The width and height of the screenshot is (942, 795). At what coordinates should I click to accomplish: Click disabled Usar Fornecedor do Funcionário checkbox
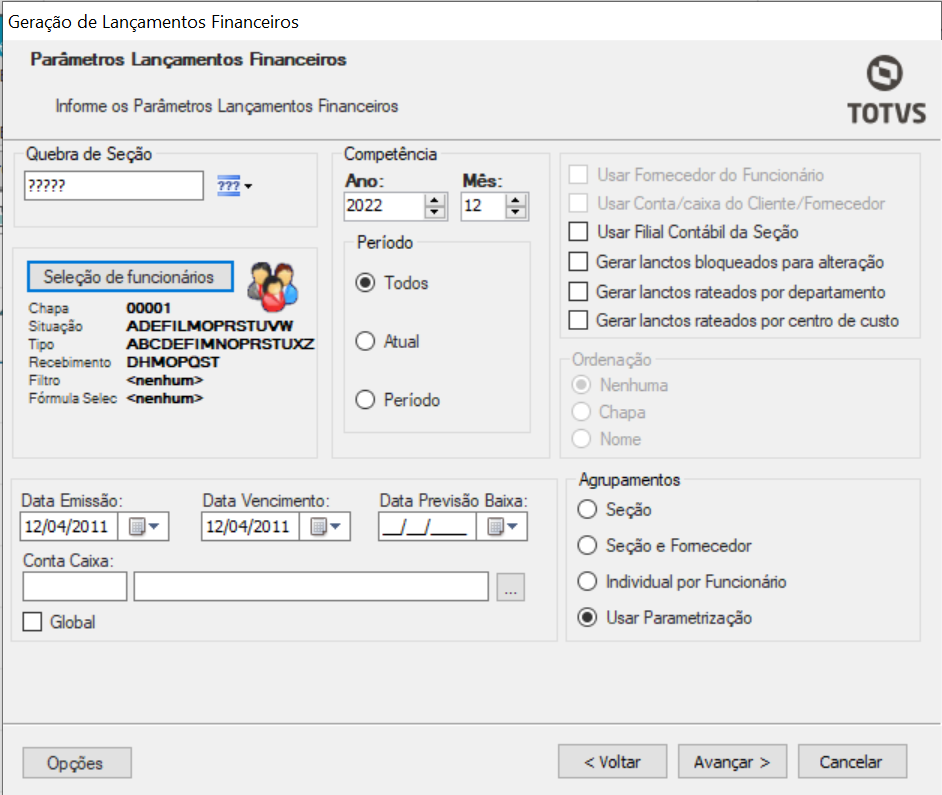coord(579,175)
